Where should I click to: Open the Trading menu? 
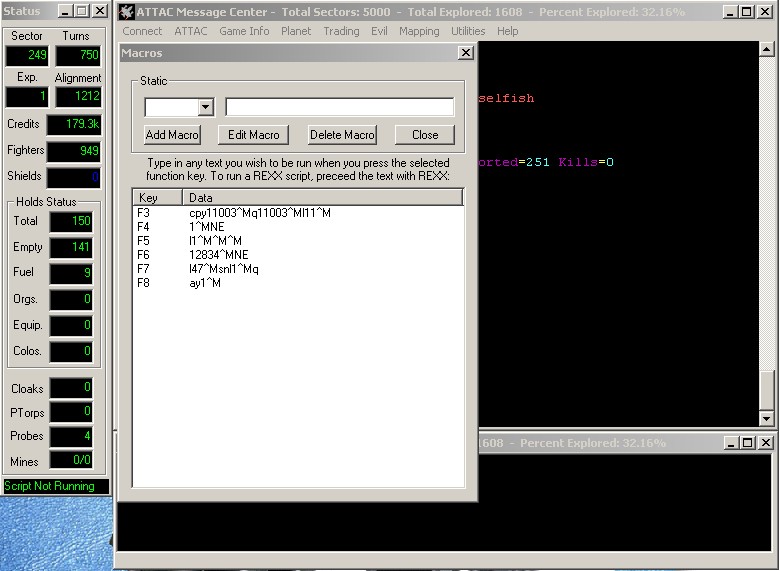coord(341,31)
